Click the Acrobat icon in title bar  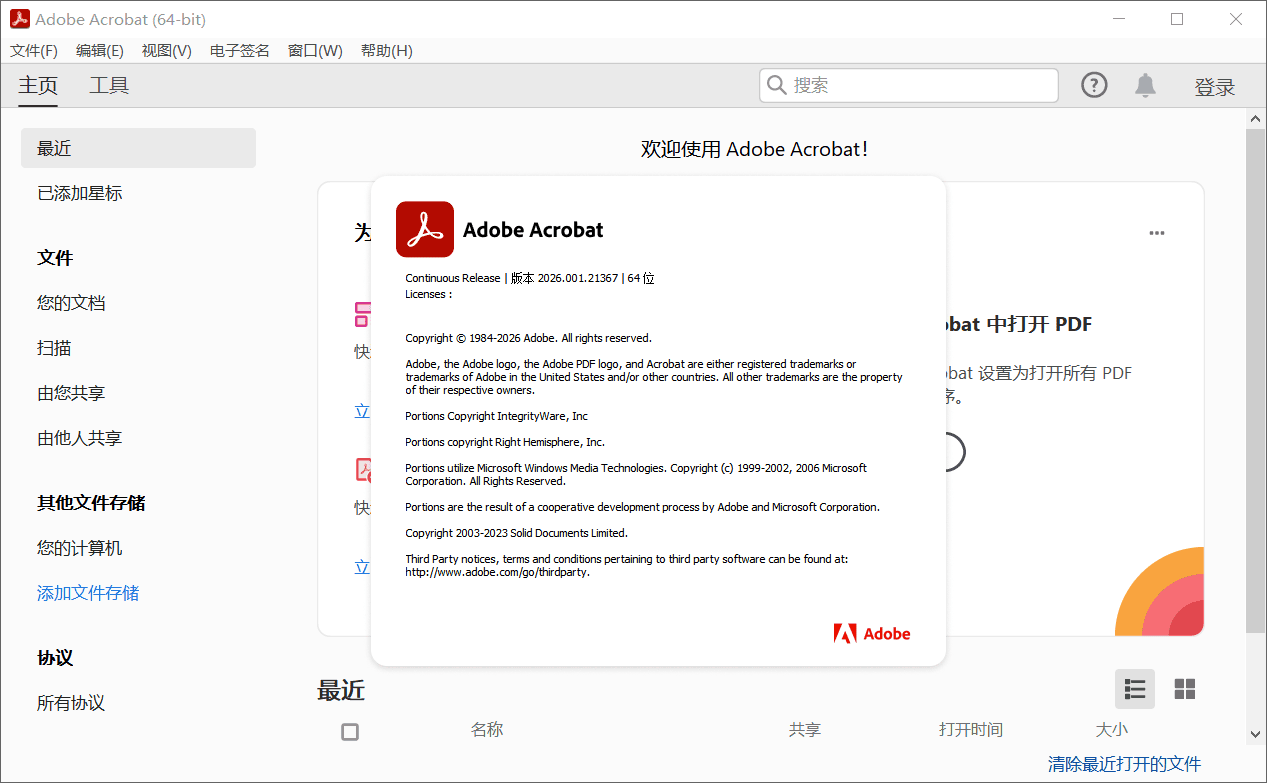(x=19, y=19)
